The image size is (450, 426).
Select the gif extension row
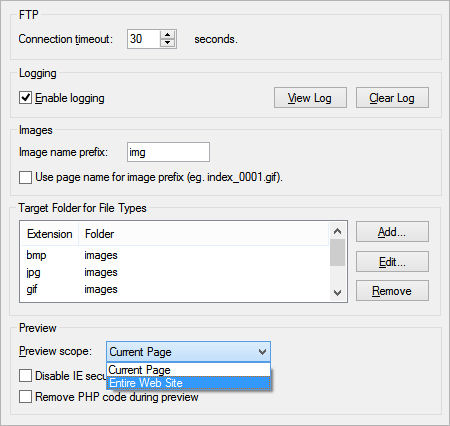click(176, 289)
